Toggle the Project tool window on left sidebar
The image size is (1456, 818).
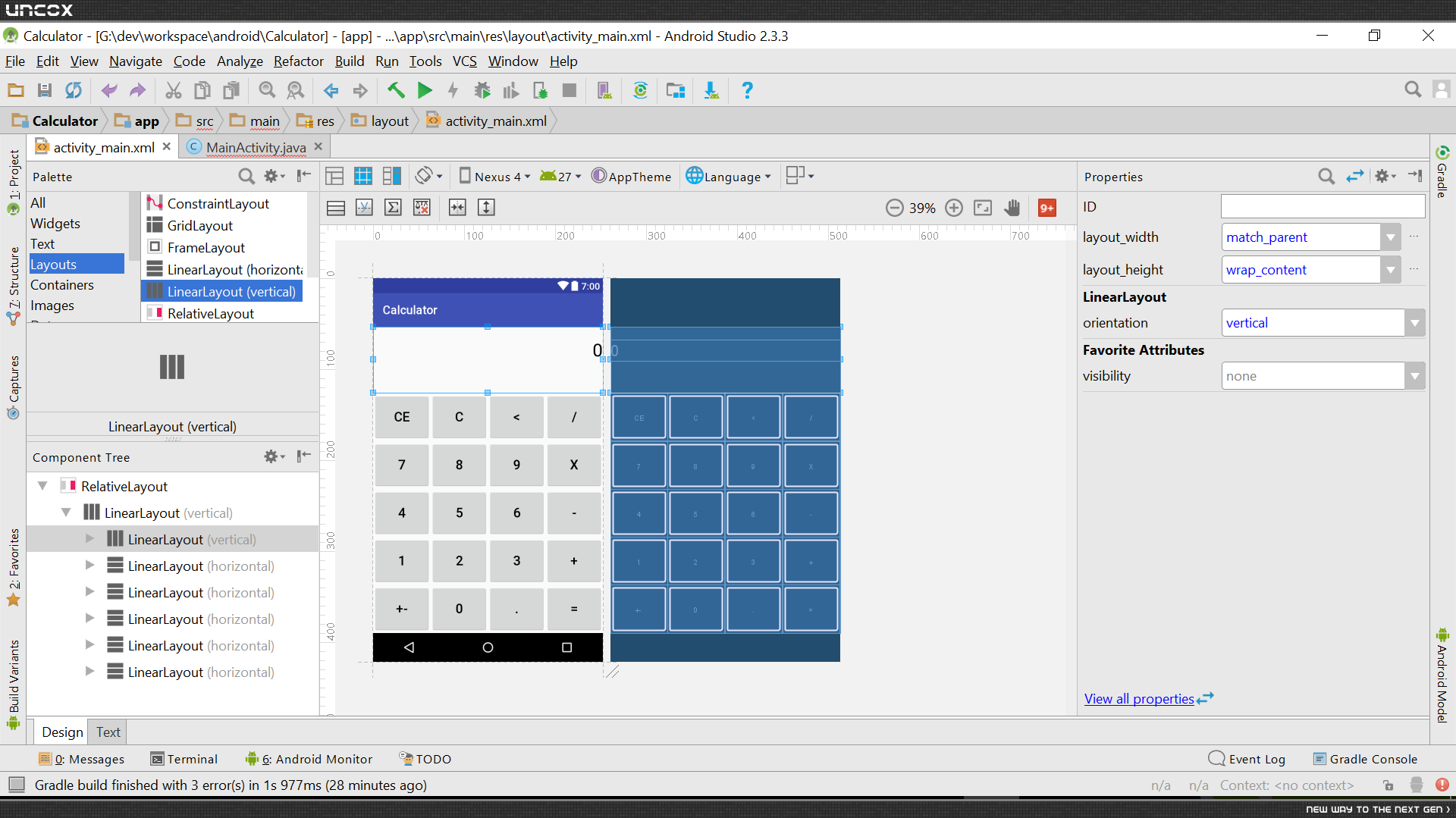click(14, 182)
